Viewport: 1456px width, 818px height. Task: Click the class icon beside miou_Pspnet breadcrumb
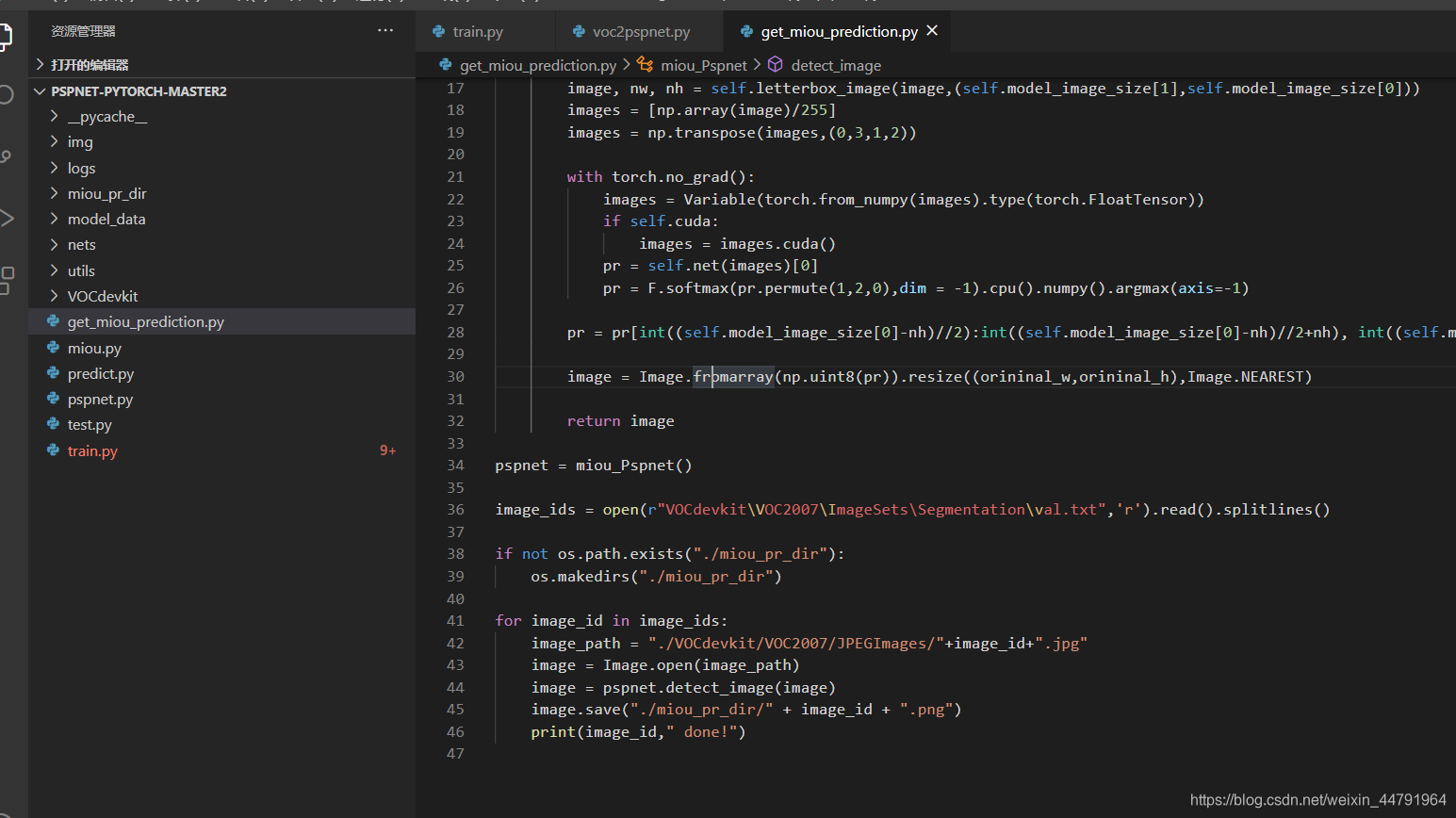click(646, 64)
